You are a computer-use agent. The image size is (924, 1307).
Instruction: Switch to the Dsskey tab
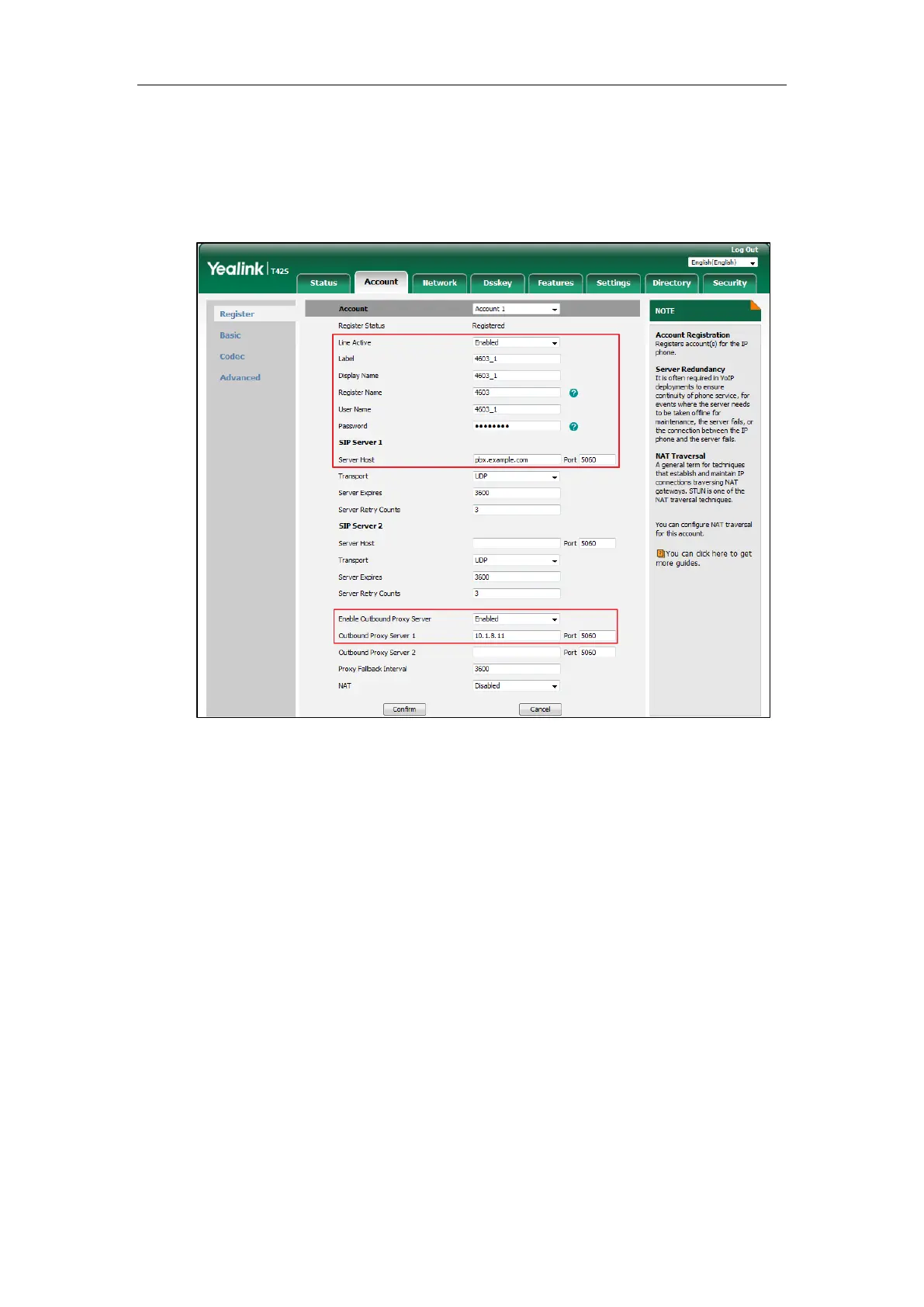497,283
